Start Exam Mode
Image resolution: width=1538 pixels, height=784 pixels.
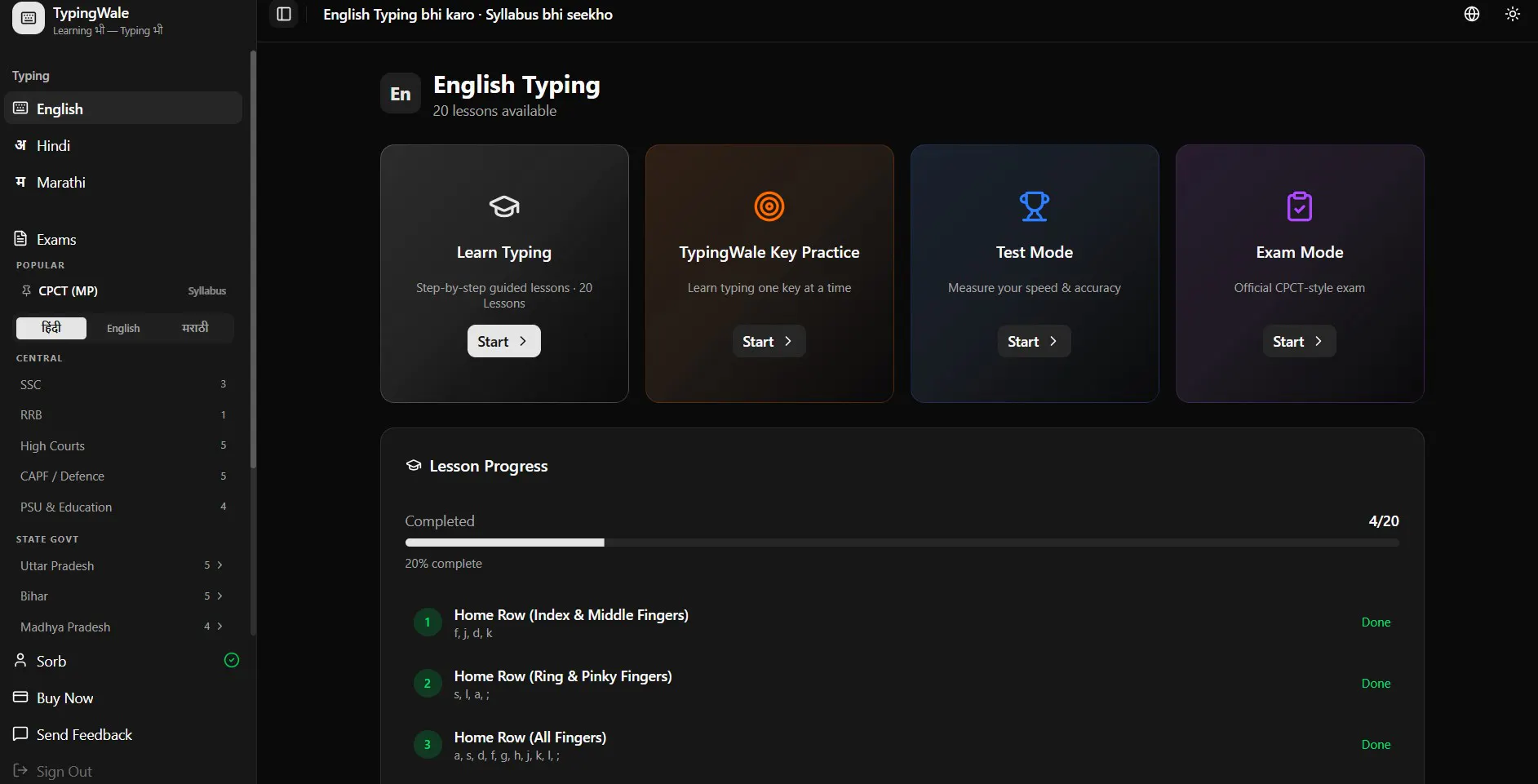tap(1300, 341)
